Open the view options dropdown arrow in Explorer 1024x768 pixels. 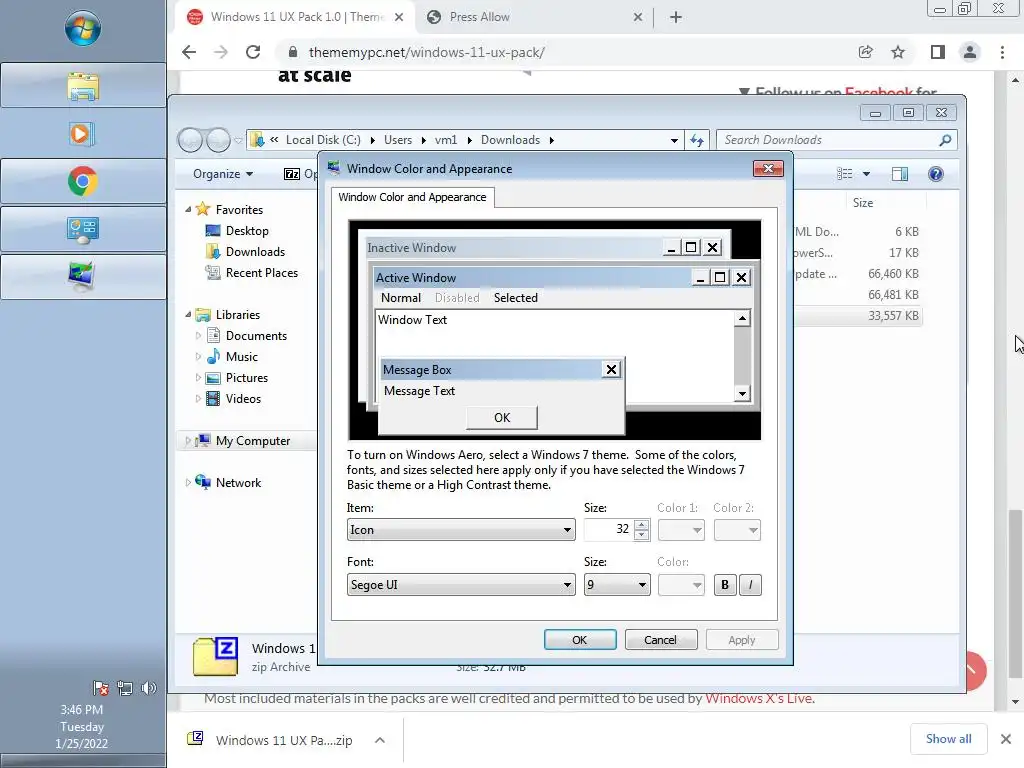[x=867, y=174]
